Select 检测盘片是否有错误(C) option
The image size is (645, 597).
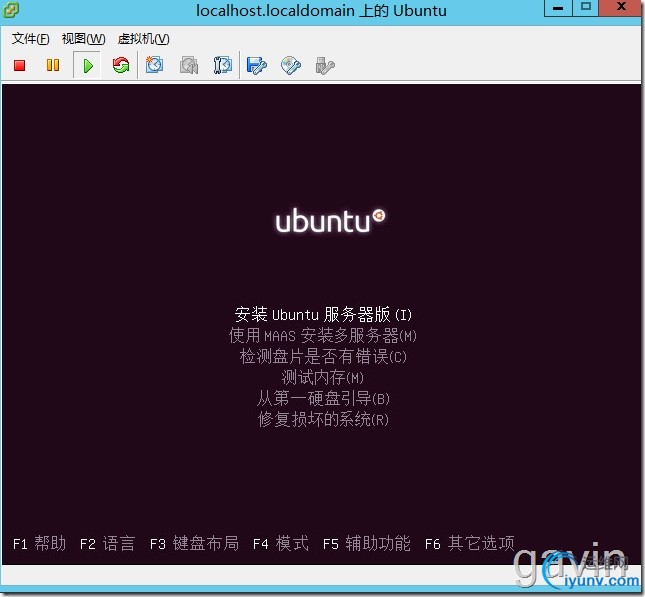(323, 356)
